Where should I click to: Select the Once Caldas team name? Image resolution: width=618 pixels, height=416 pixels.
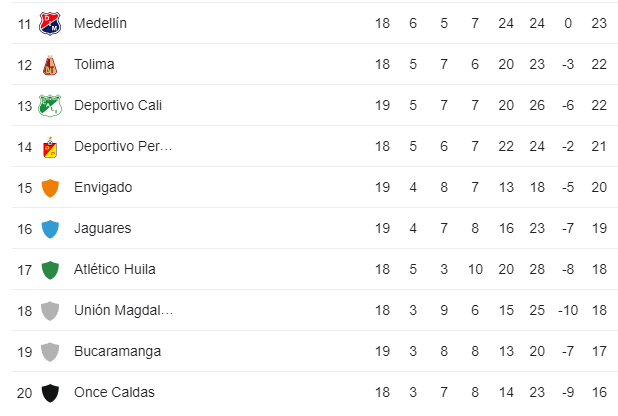click(x=114, y=392)
